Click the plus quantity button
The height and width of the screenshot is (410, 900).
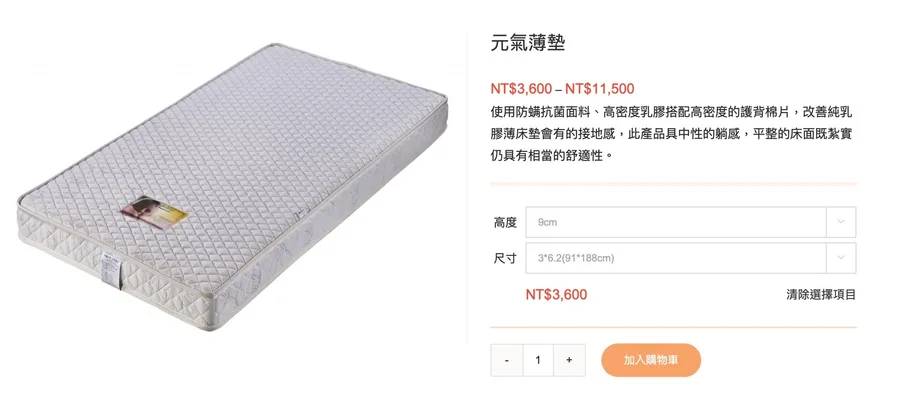[569, 360]
